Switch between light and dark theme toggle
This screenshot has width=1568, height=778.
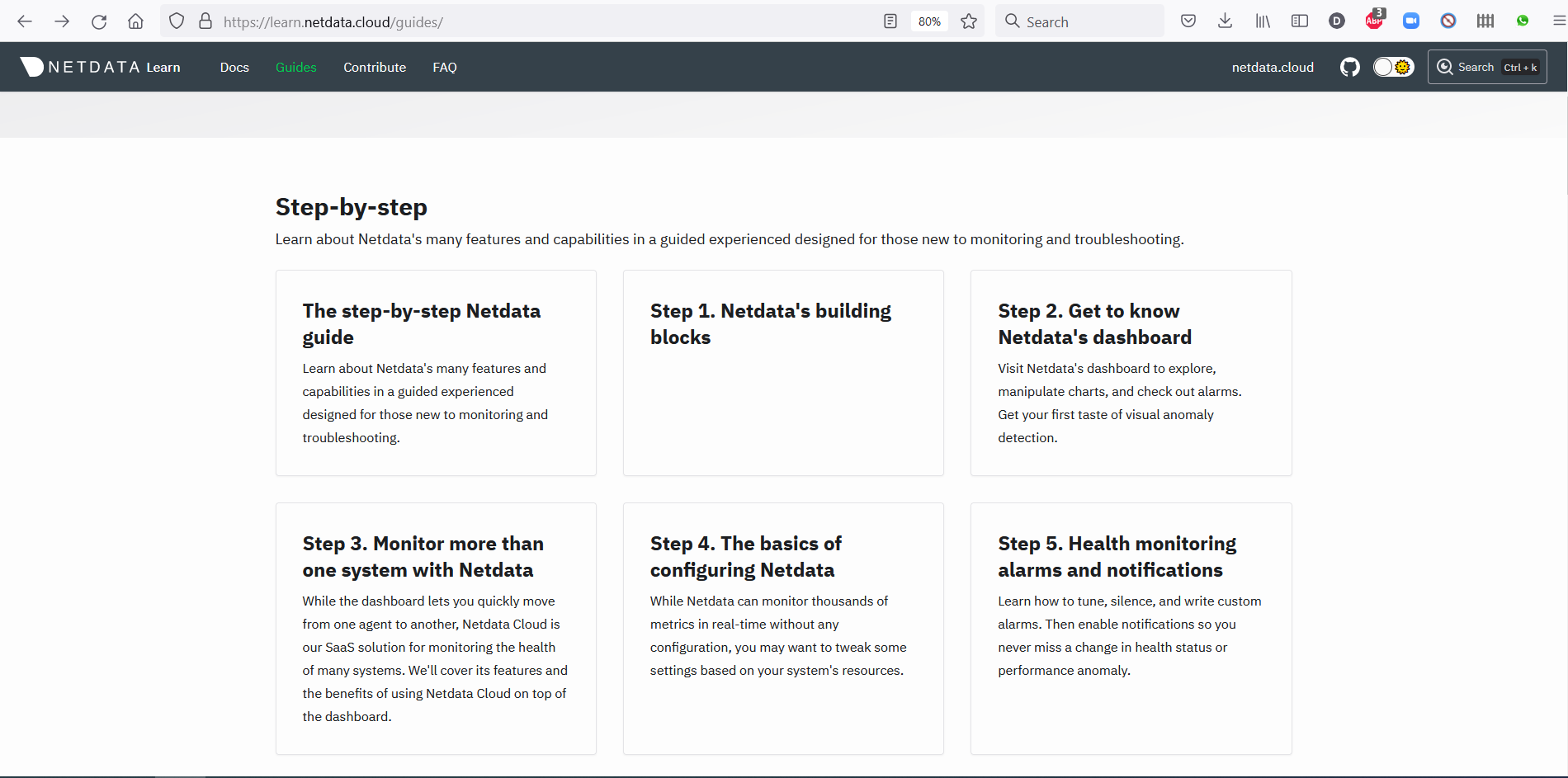[x=1393, y=67]
